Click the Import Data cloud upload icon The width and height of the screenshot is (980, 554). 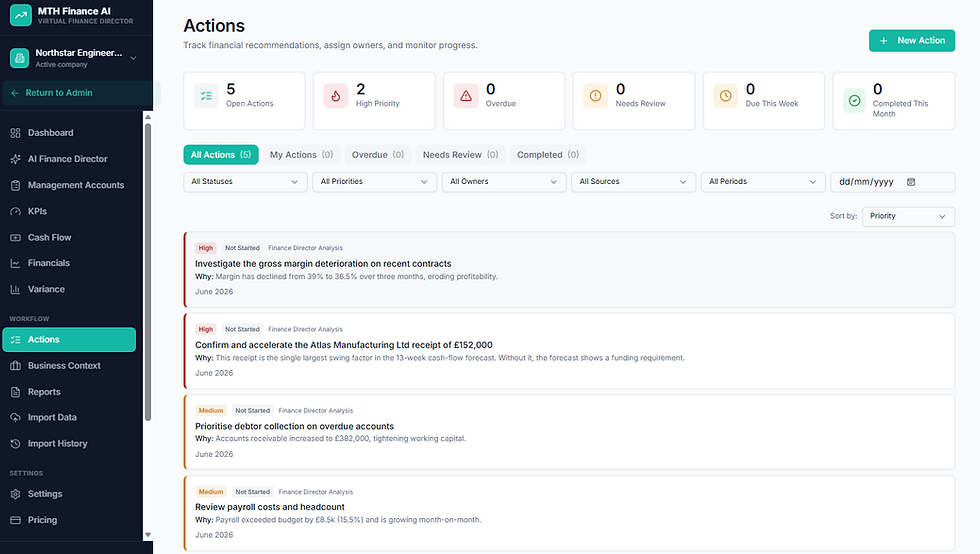pyautogui.click(x=16, y=418)
